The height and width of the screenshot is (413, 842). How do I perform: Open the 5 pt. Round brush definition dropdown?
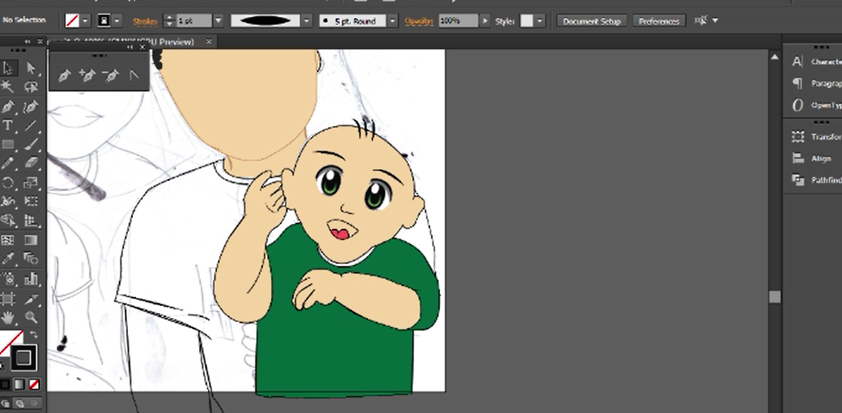(393, 21)
